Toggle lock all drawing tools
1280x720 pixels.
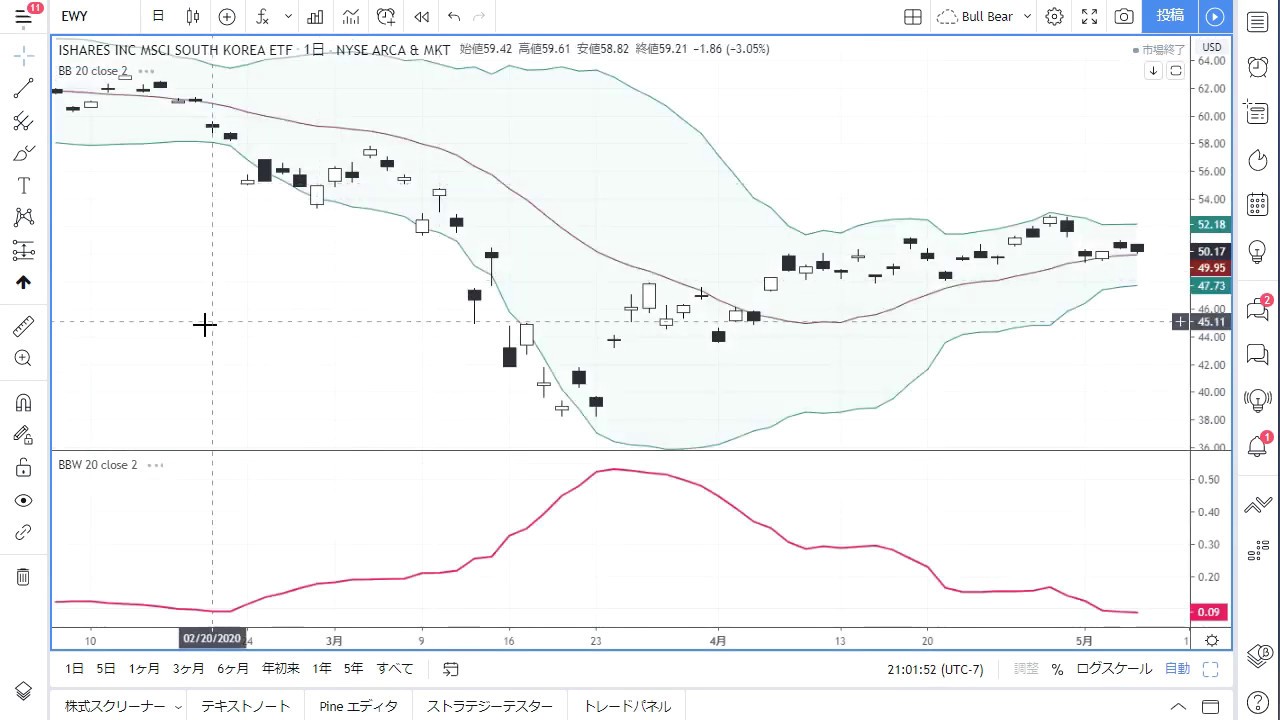23,467
